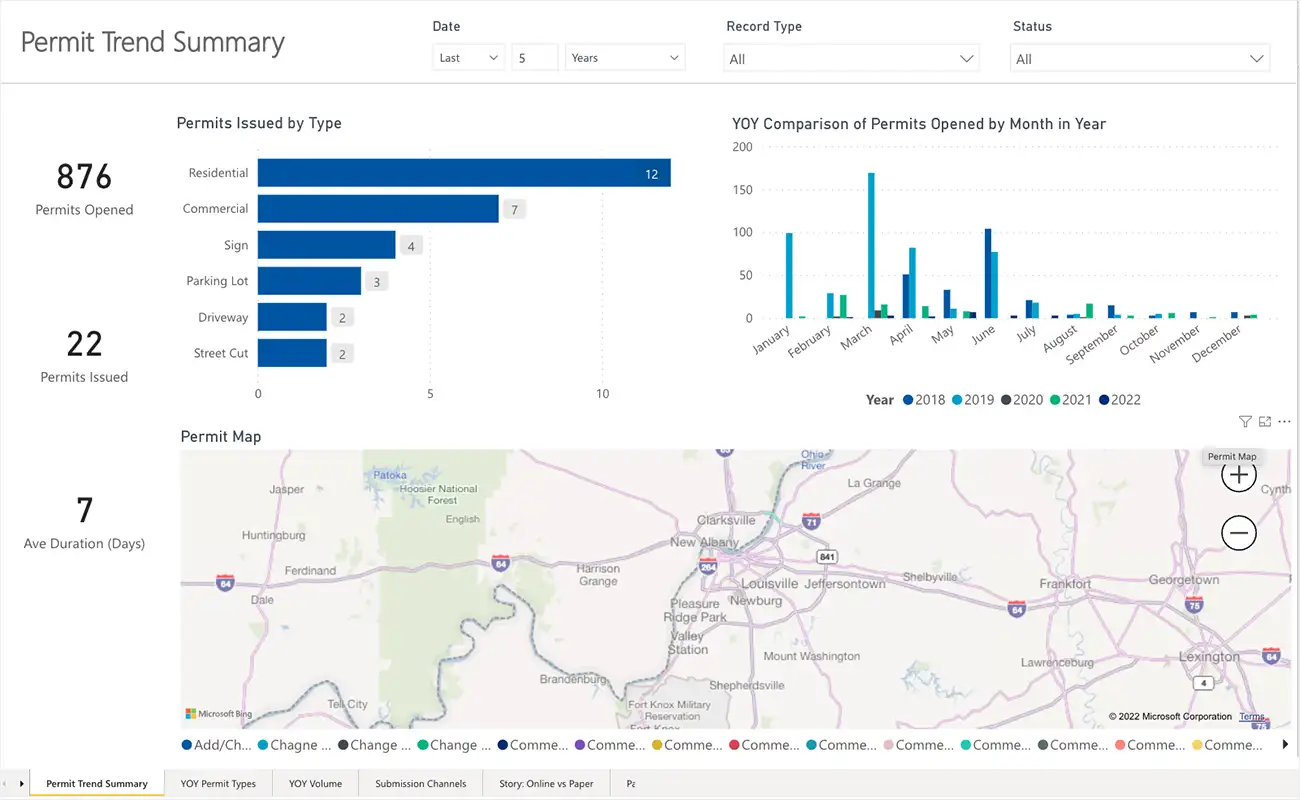Click the Louisville label on the map
The width and height of the screenshot is (1300, 800).
tap(769, 583)
